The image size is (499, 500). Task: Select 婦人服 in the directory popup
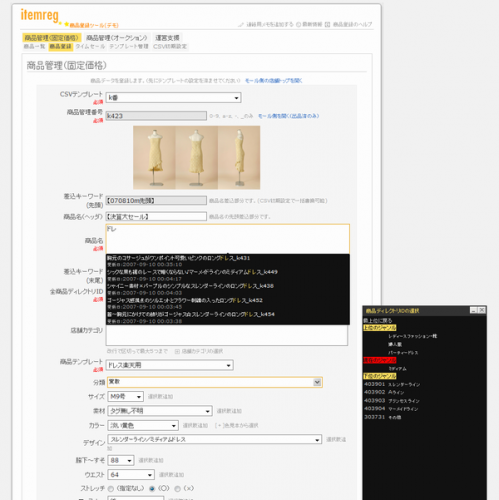pos(395,344)
